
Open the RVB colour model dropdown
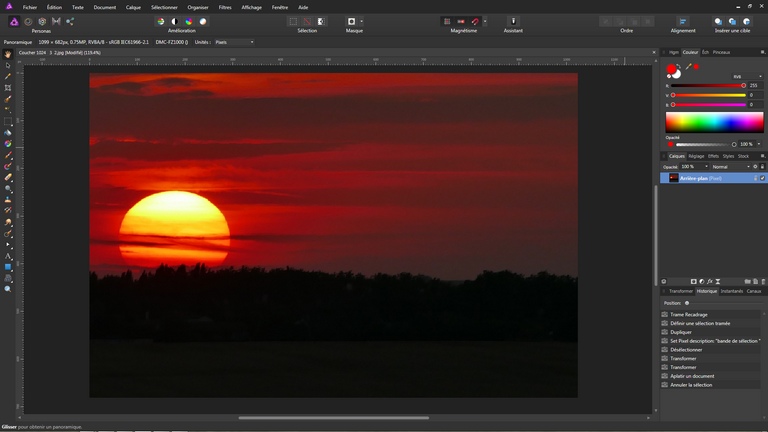(x=747, y=76)
